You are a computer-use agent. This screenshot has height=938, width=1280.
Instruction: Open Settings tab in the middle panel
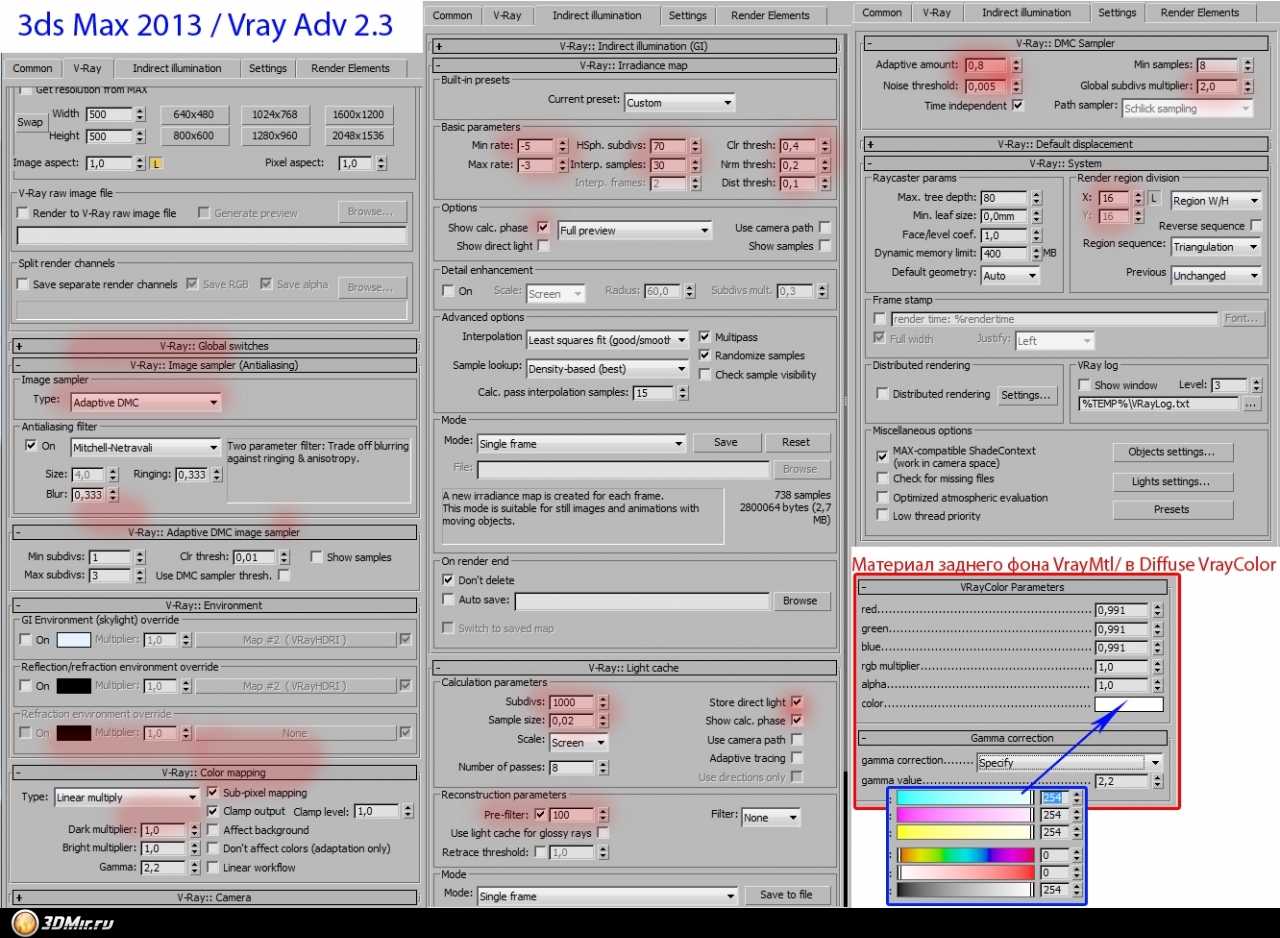(x=688, y=16)
